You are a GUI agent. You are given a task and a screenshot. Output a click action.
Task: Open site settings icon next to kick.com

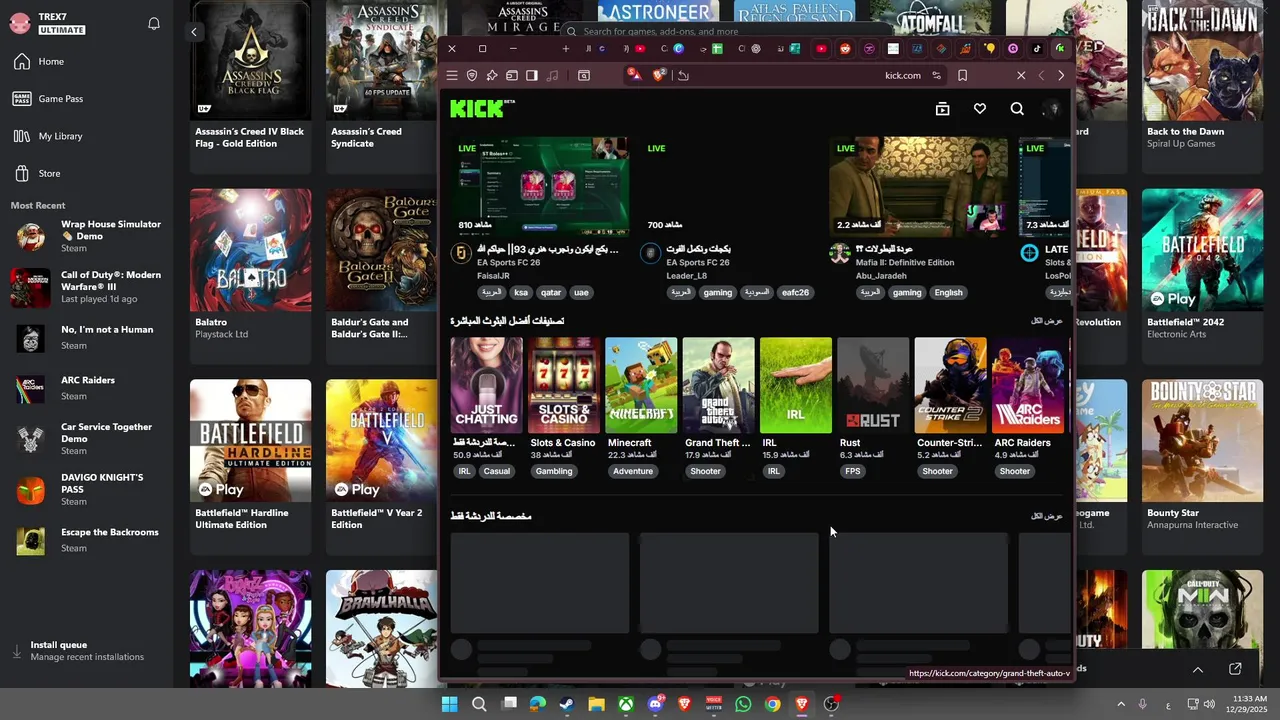(937, 75)
